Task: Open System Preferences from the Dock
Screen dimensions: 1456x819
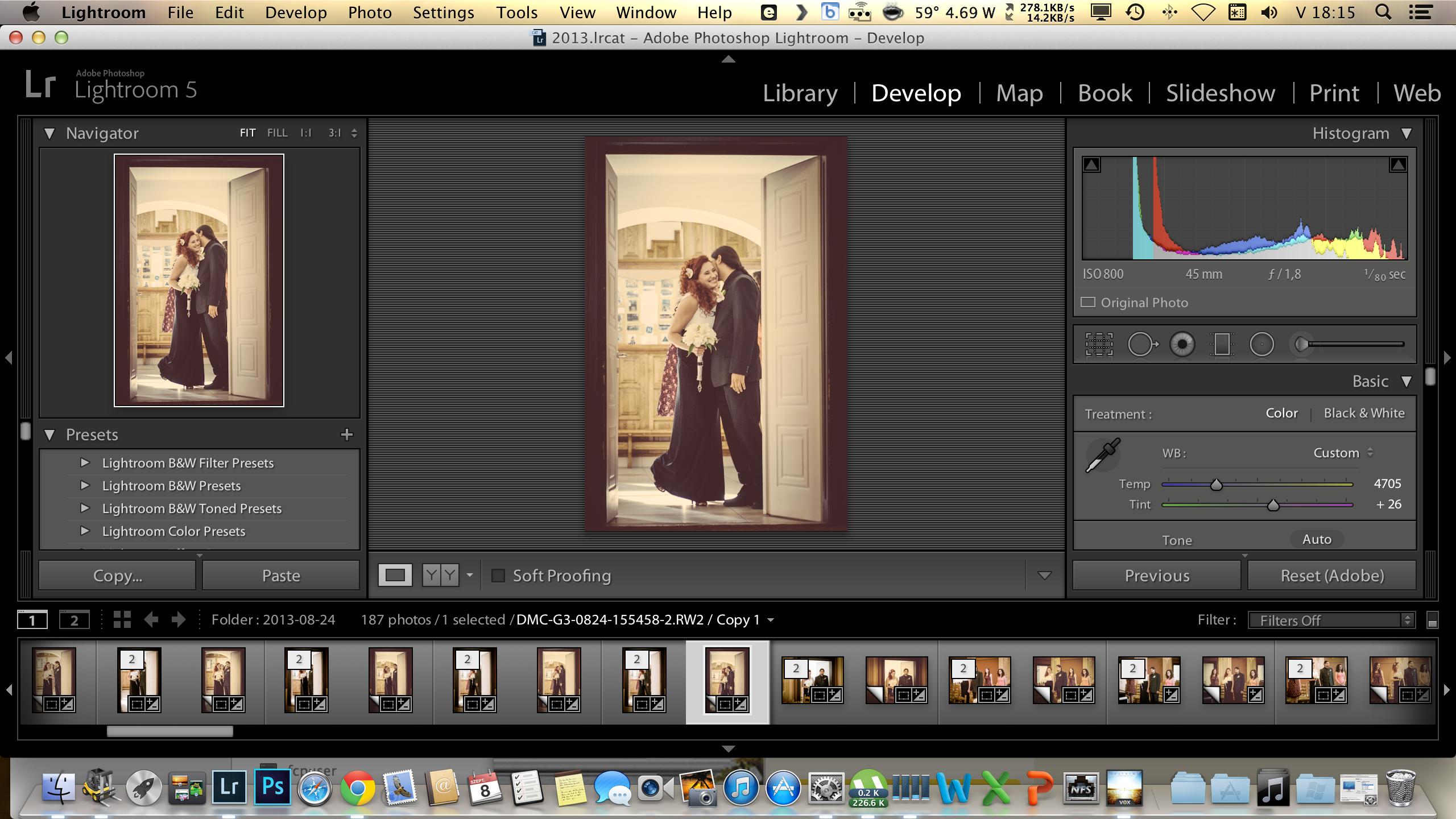Action: point(825,788)
